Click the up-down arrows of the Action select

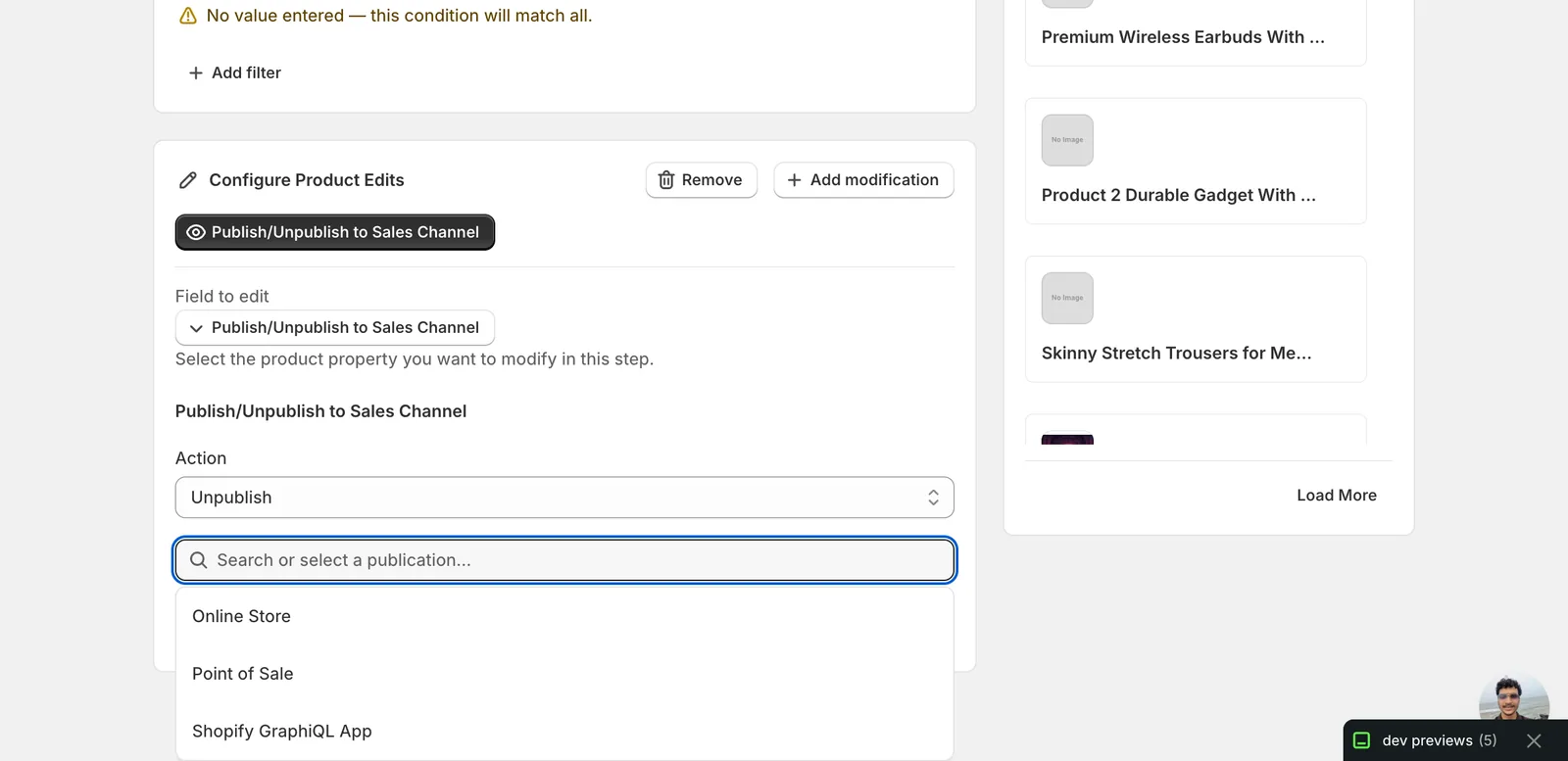coord(933,498)
